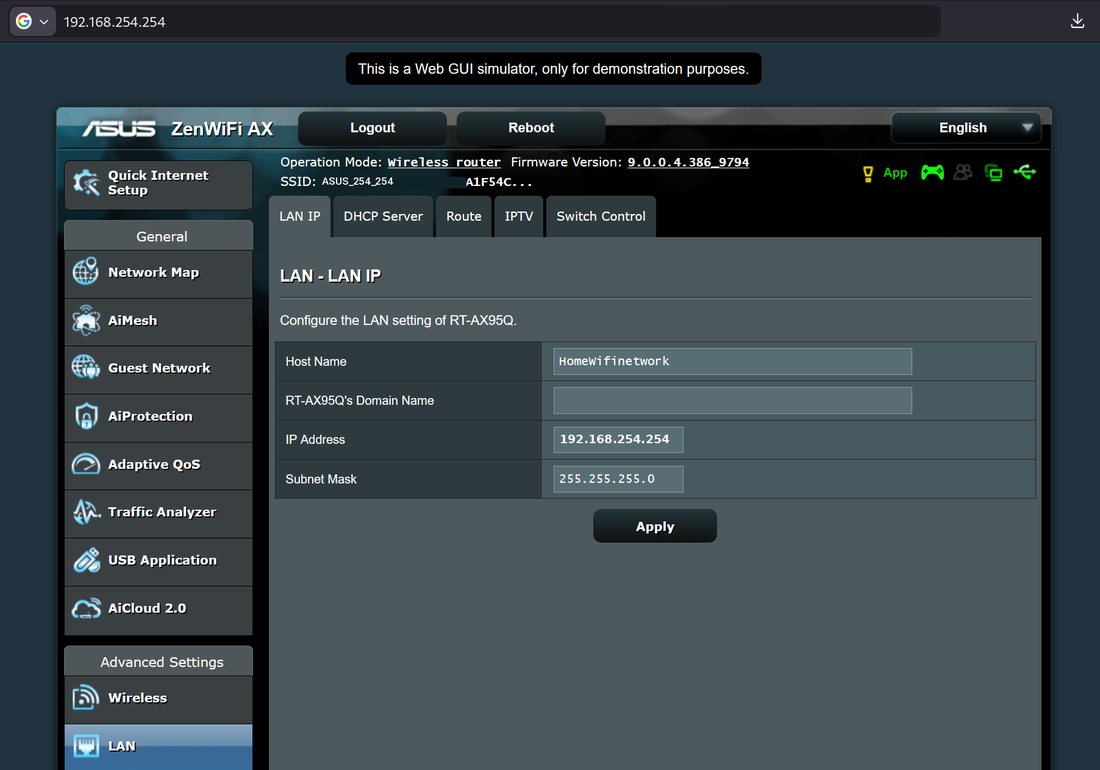This screenshot has height=770, width=1100.
Task: Click the guest users status icon
Action: coord(963,172)
